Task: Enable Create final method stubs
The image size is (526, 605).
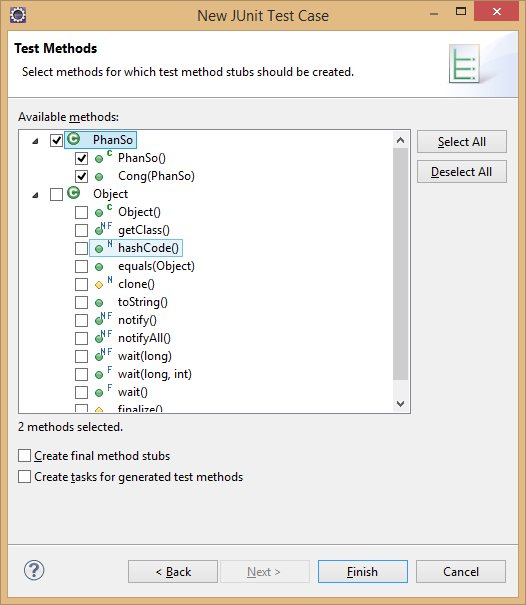Action: click(24, 455)
